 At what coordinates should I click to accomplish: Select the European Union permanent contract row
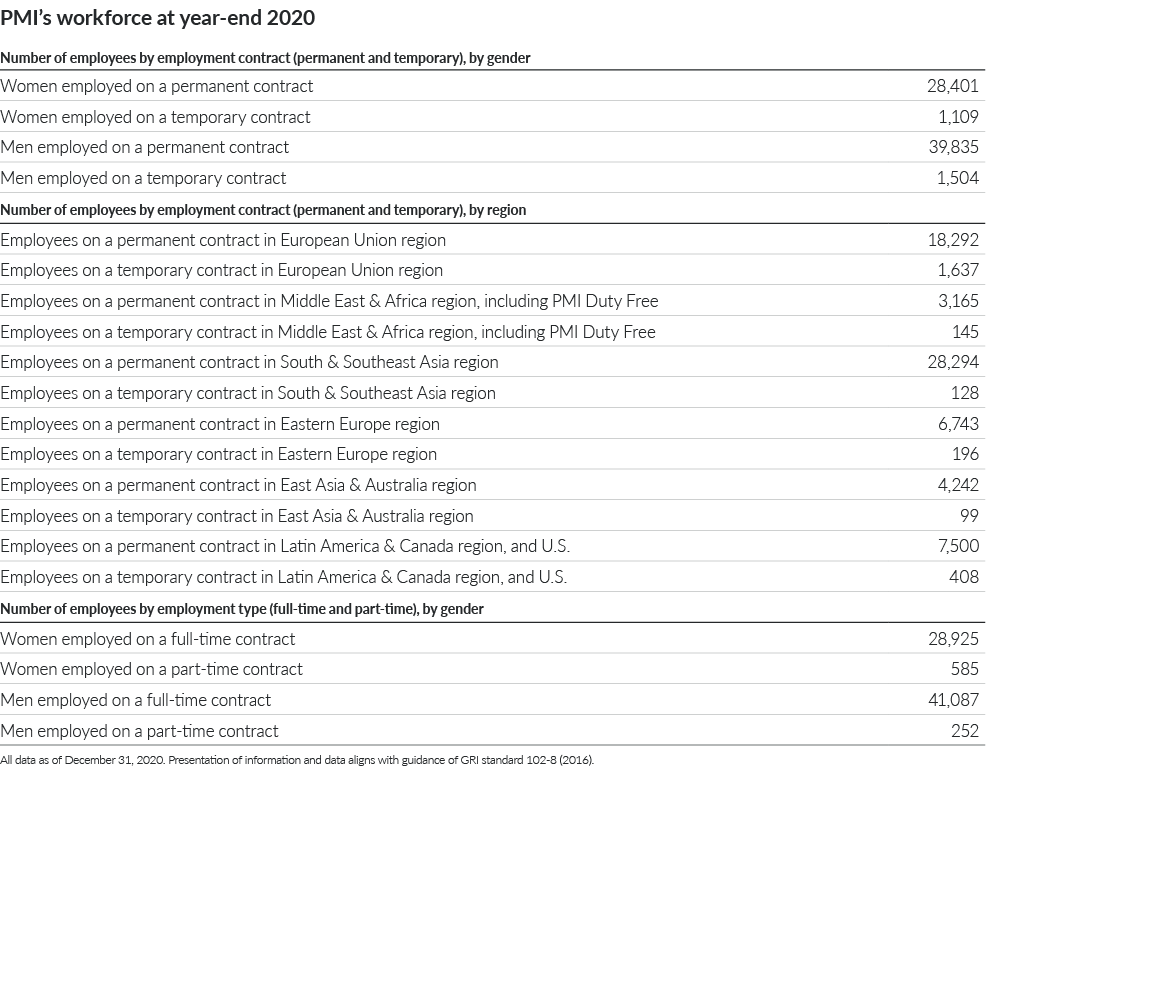(224, 240)
